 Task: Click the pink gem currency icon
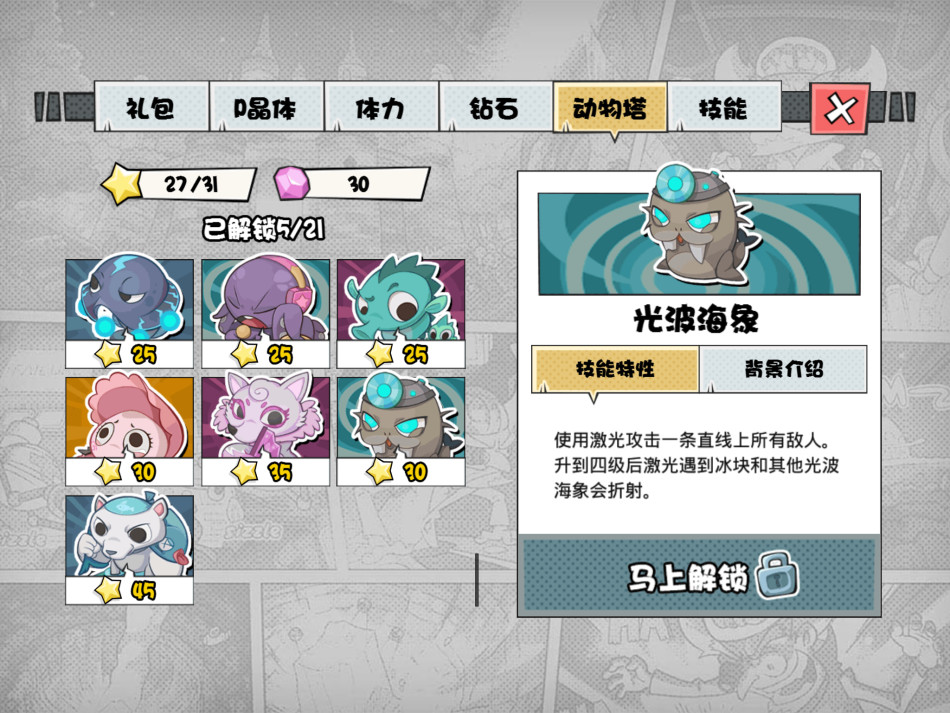291,184
